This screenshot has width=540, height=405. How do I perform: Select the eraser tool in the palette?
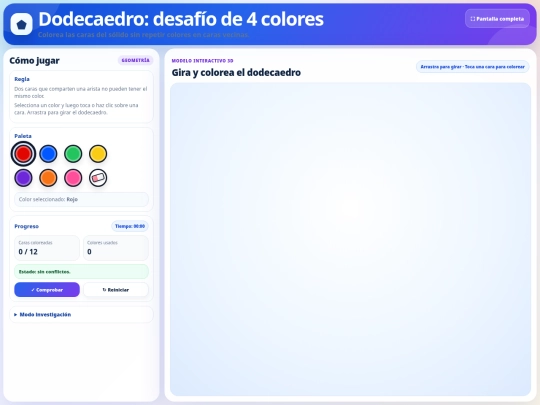(98, 178)
